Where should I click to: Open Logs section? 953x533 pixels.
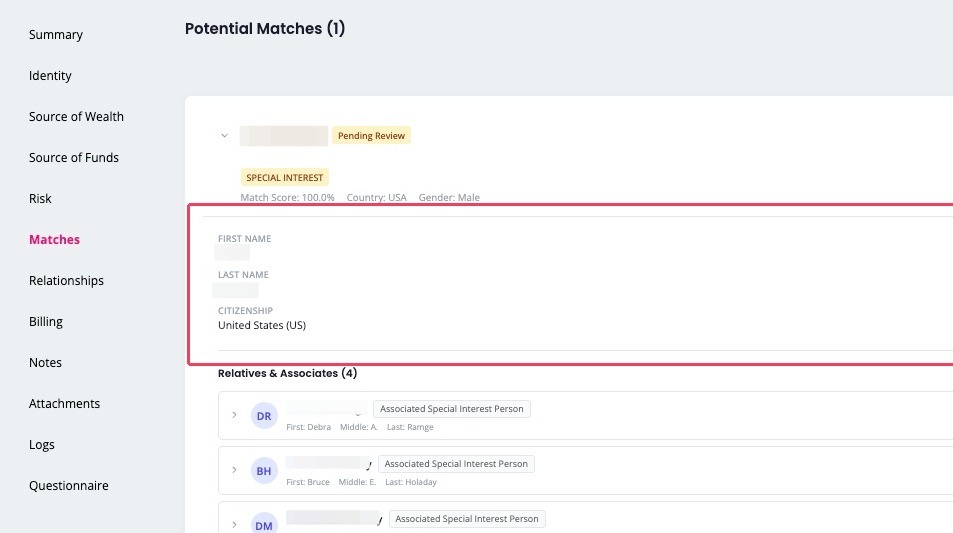click(x=41, y=445)
